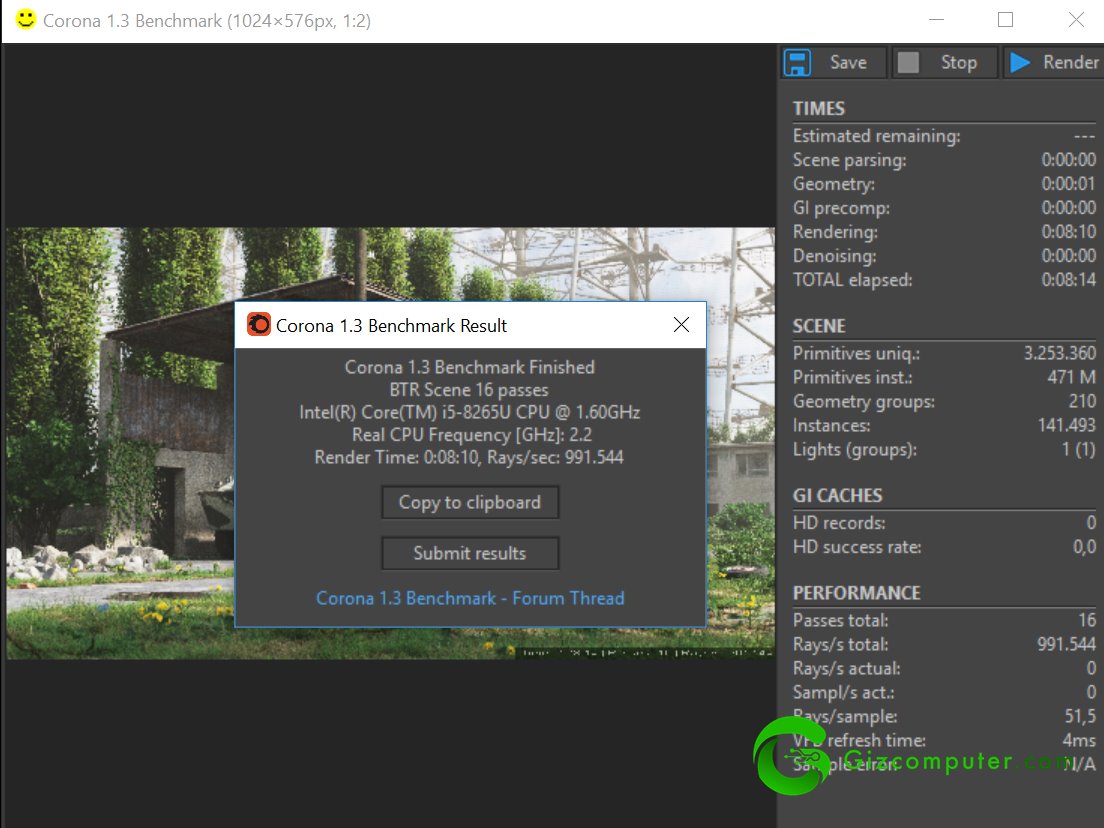This screenshot has width=1104, height=828.
Task: Click the Passes total value 16
Action: coord(1087,620)
